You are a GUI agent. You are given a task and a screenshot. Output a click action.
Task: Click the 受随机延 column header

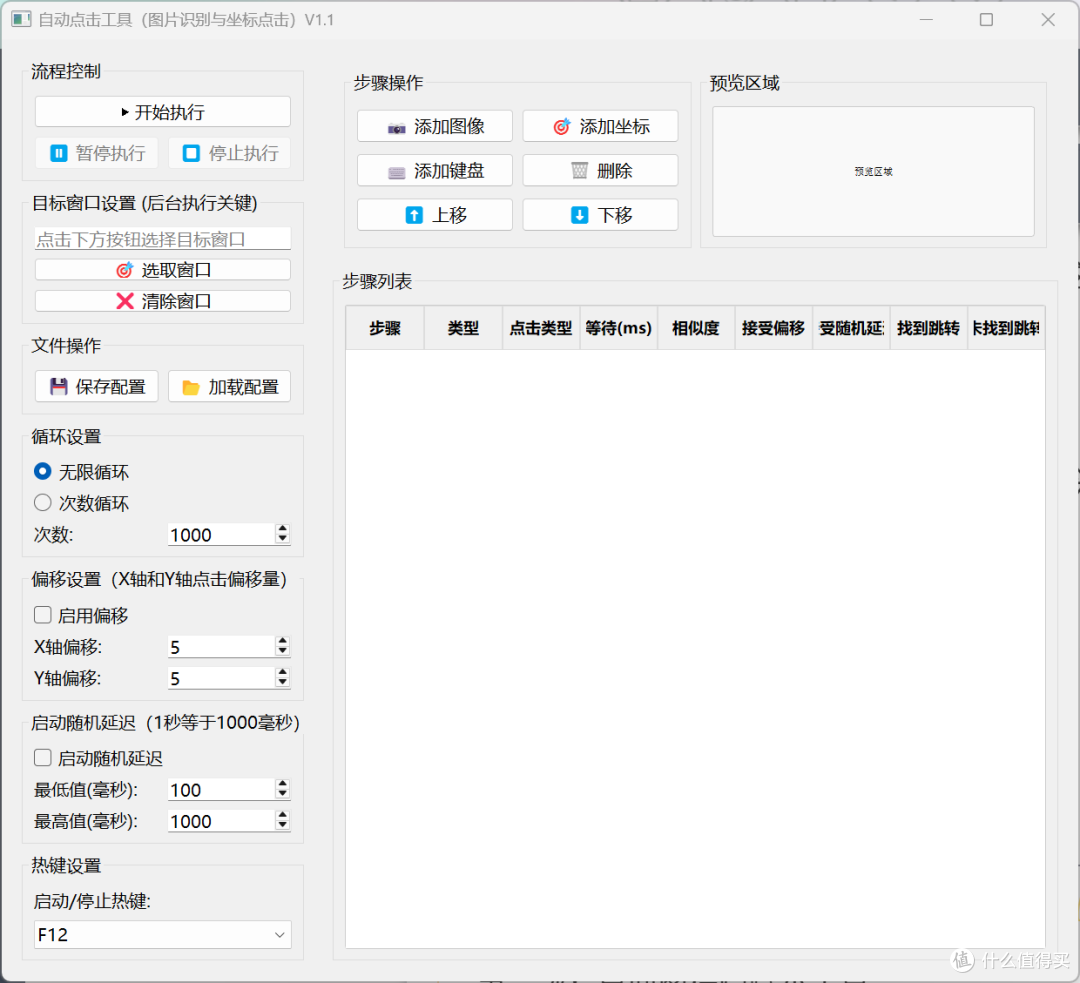(x=851, y=328)
